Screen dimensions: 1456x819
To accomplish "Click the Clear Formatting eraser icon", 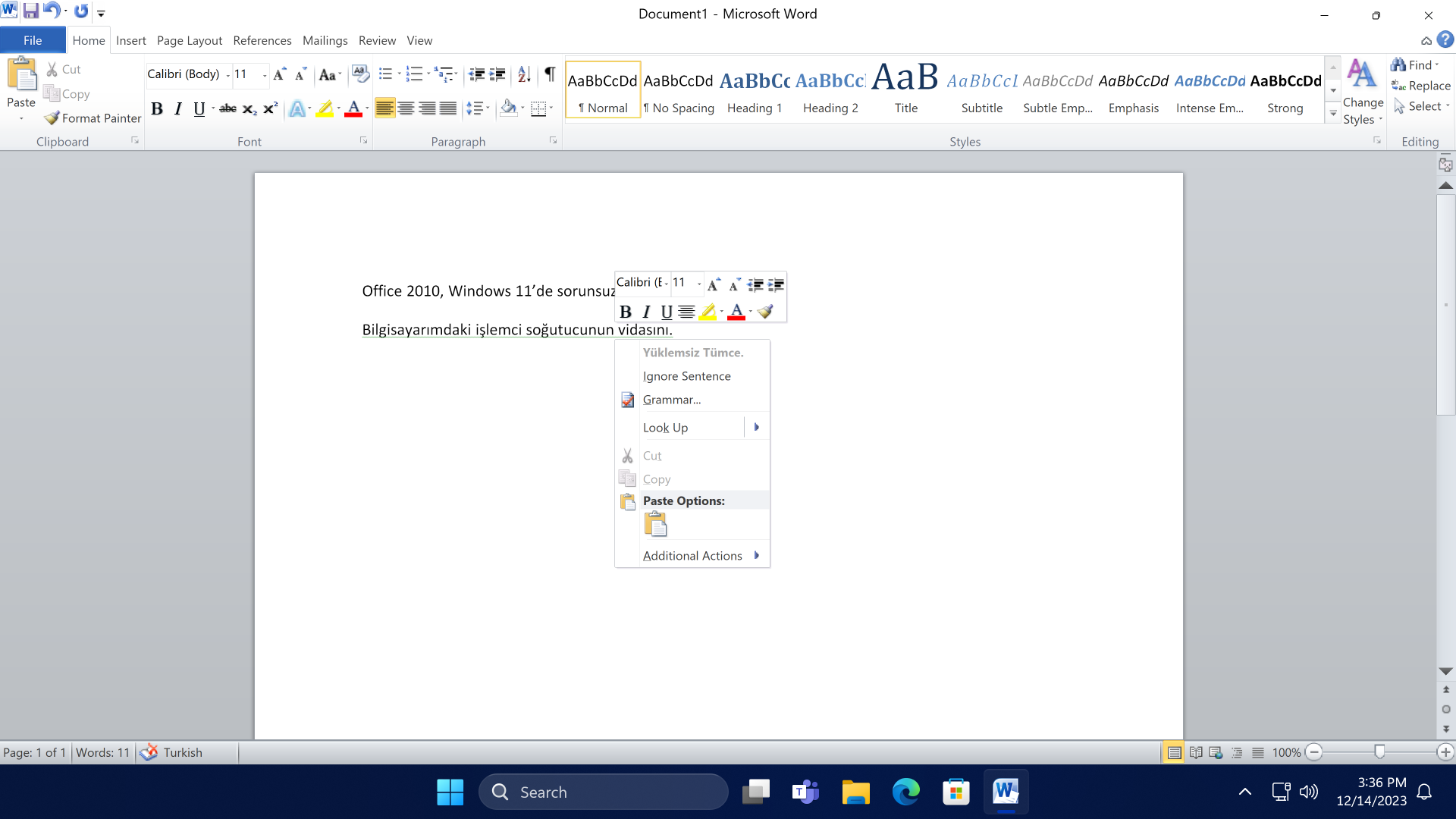I will pyautogui.click(x=360, y=74).
